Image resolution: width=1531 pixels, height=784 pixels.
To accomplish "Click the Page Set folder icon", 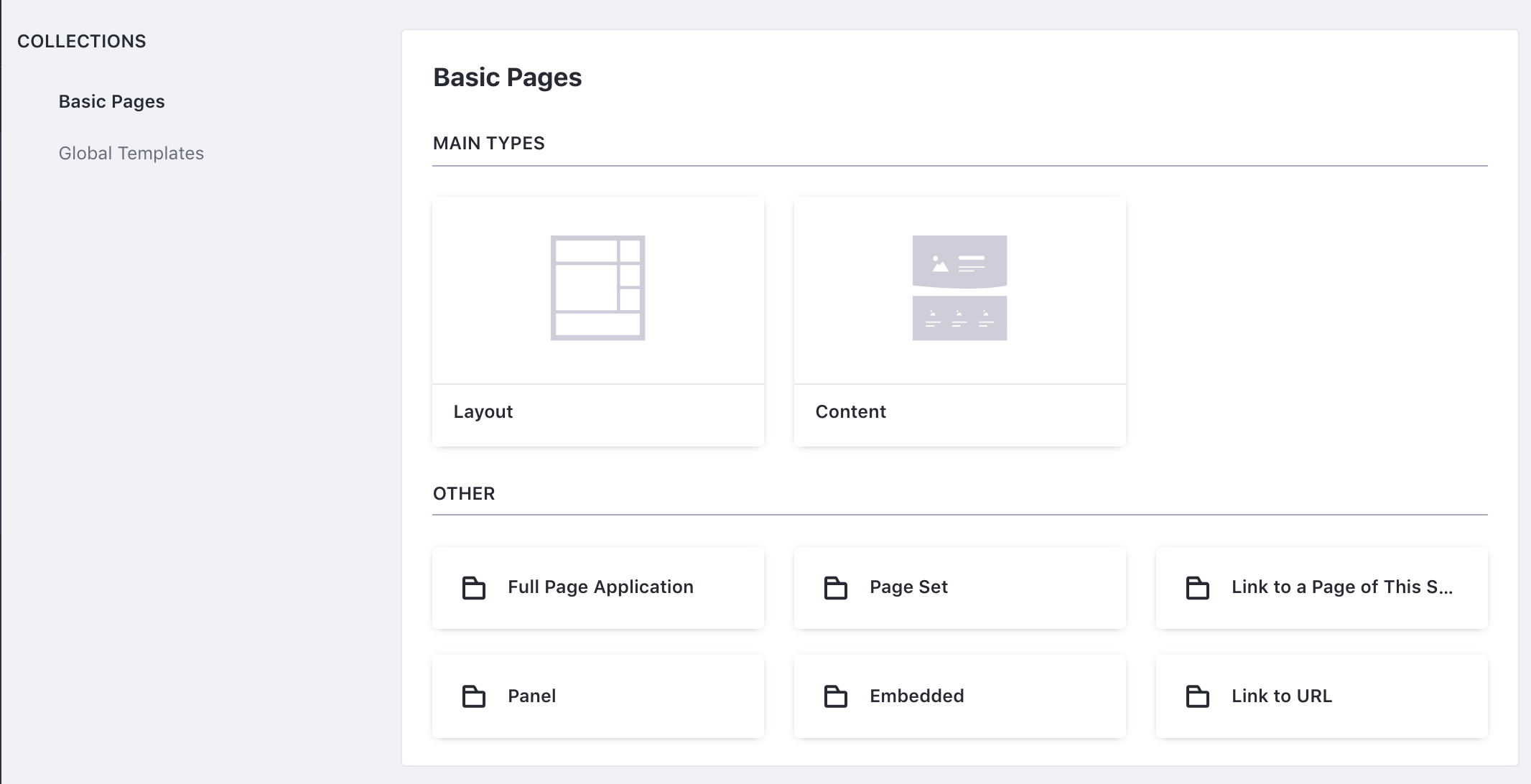I will coord(835,588).
